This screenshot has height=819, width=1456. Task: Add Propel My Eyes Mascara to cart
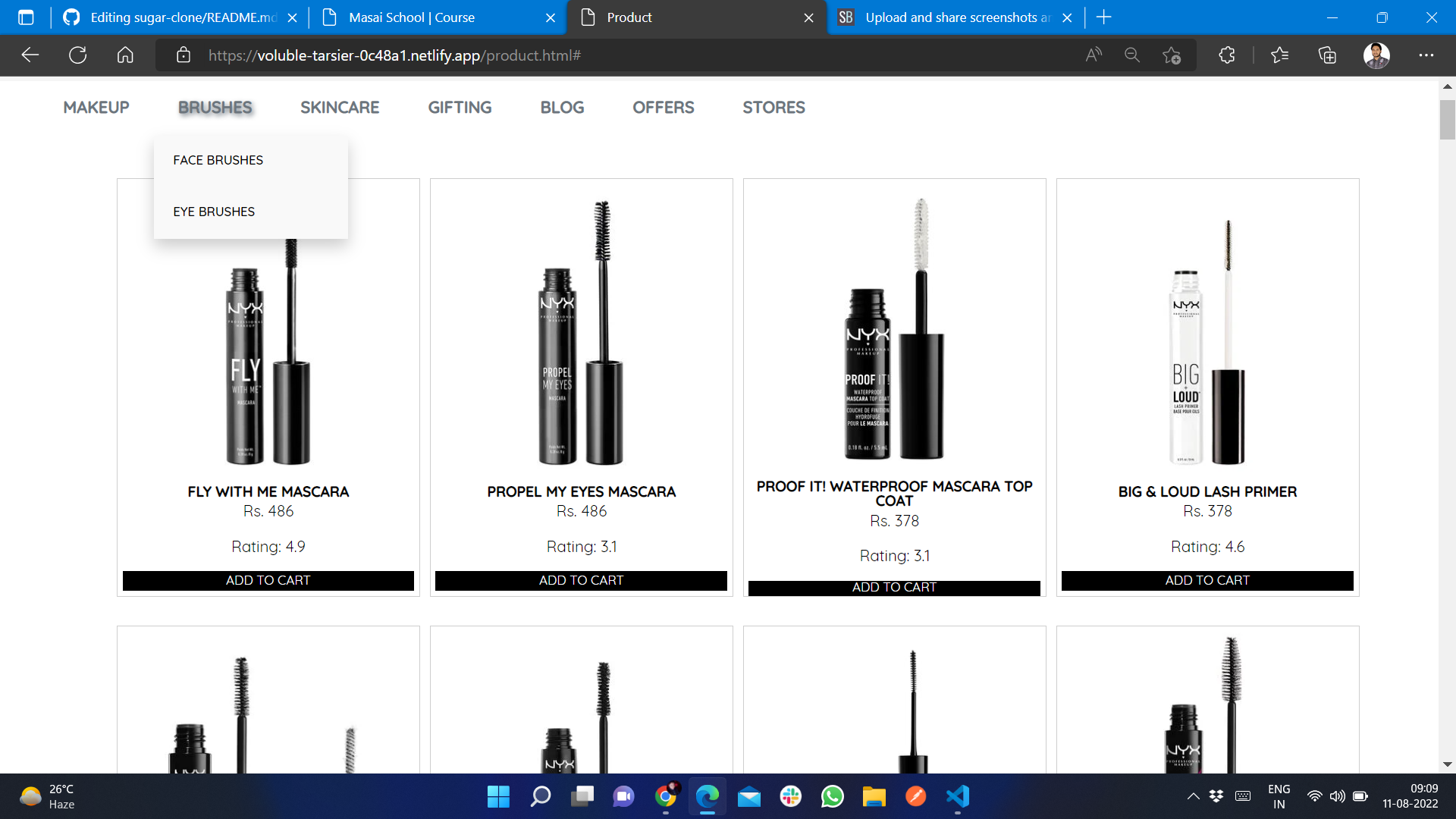[x=581, y=580]
